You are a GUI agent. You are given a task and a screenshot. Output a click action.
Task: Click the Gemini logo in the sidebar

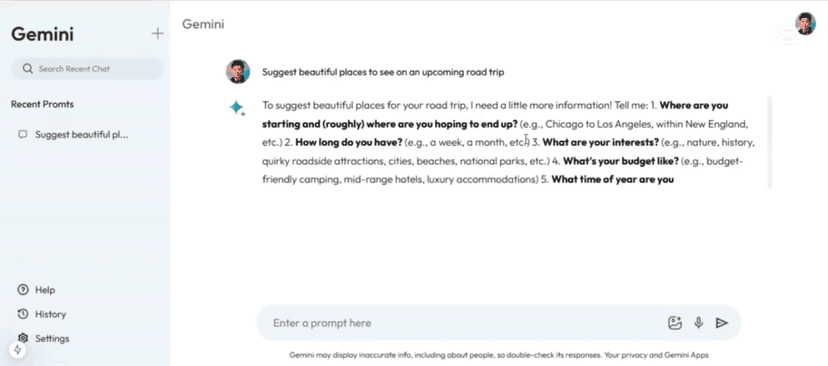pyautogui.click(x=42, y=34)
